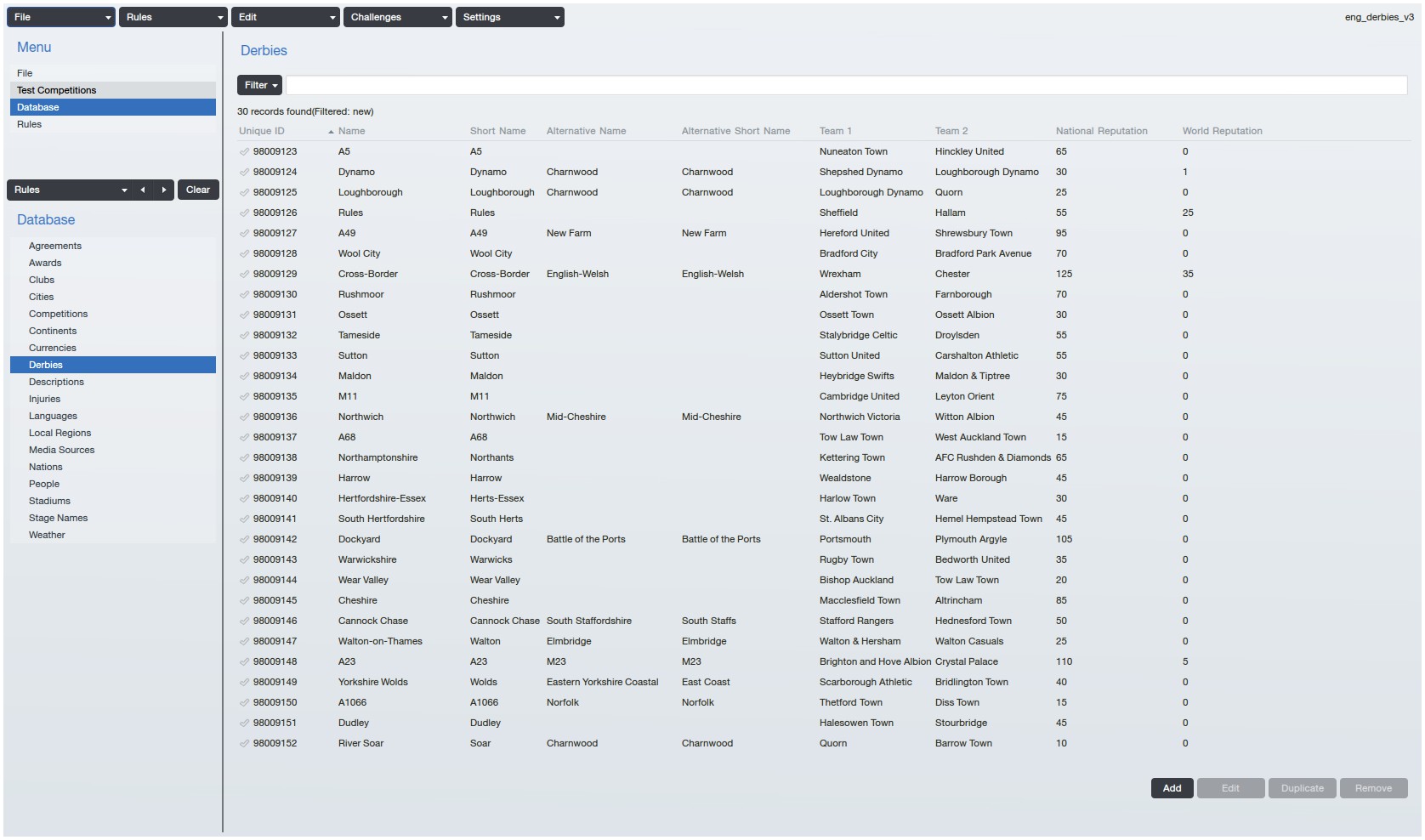Image resolution: width=1425 pixels, height=840 pixels.
Task: Open the Competitions database section
Action: (x=113, y=314)
